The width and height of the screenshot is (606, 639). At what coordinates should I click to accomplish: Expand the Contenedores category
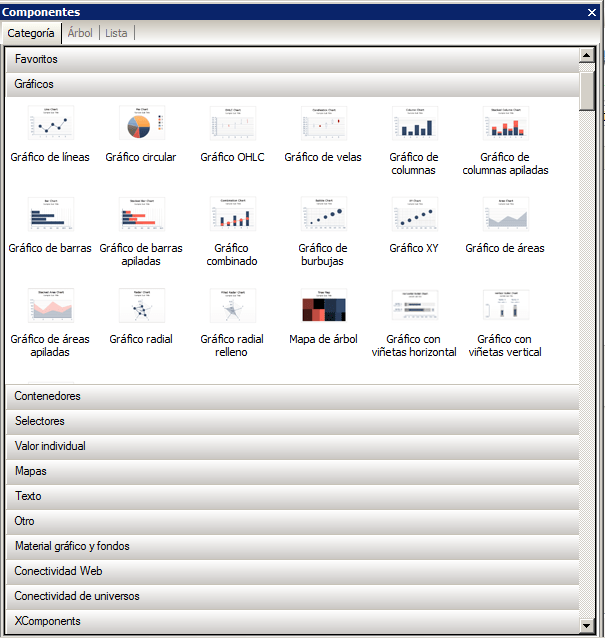pyautogui.click(x=292, y=396)
